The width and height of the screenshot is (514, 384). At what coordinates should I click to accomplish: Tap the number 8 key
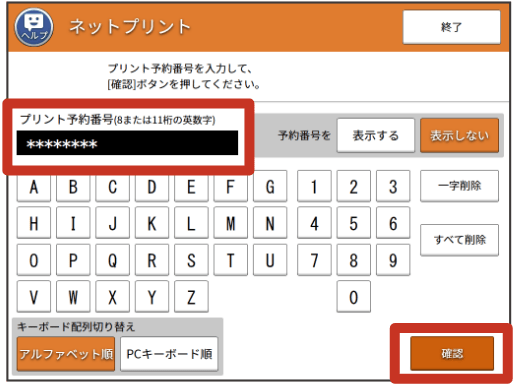[353, 260]
